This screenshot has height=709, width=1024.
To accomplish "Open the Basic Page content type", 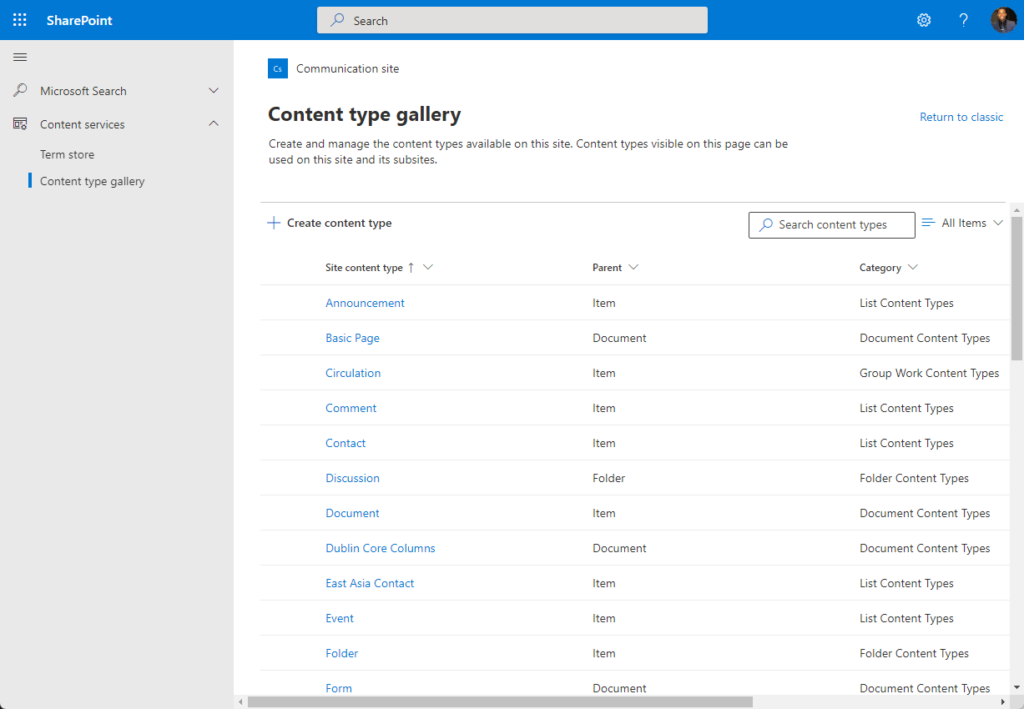I will tap(353, 338).
